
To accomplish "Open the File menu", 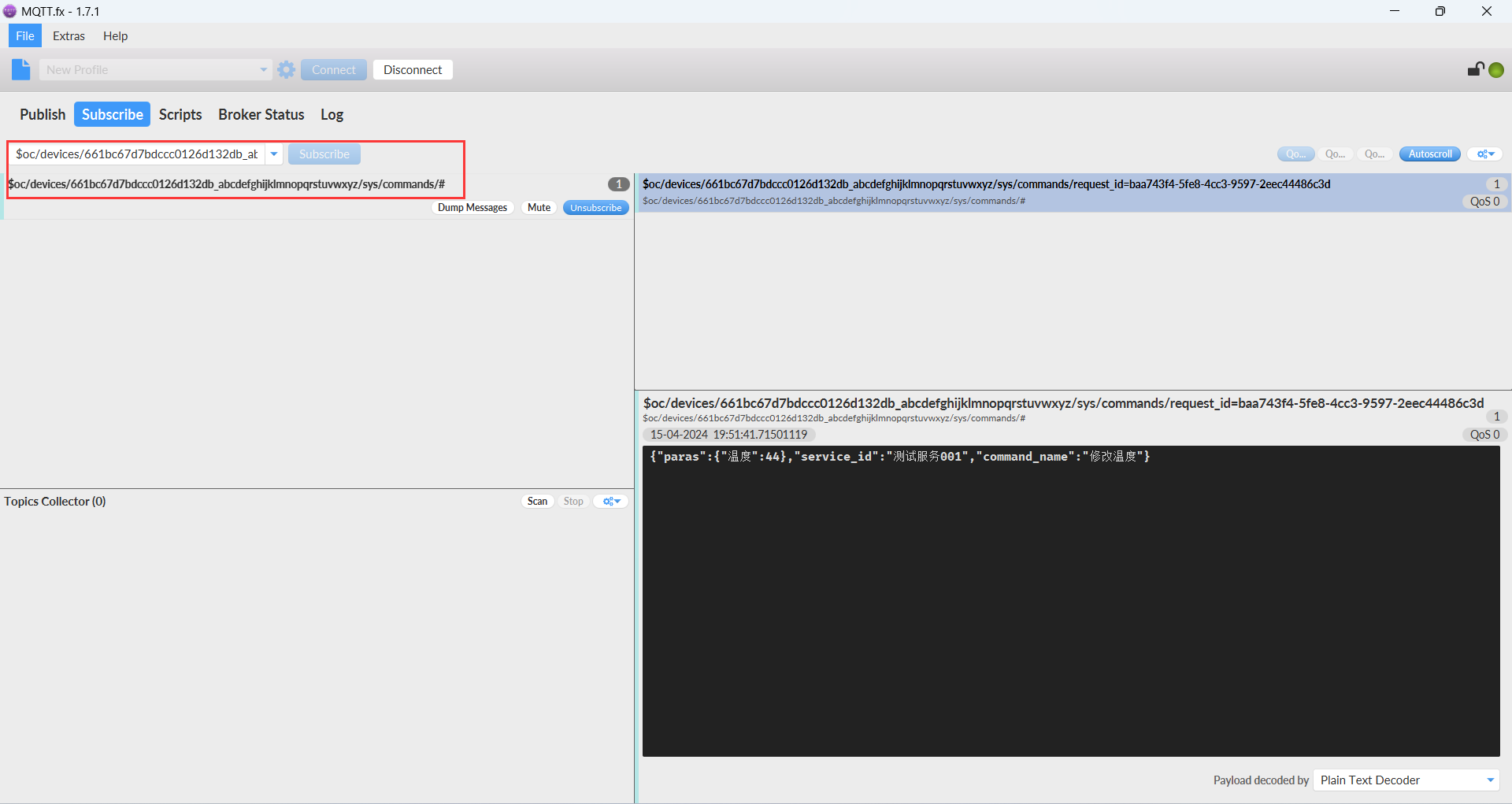I will (x=25, y=35).
